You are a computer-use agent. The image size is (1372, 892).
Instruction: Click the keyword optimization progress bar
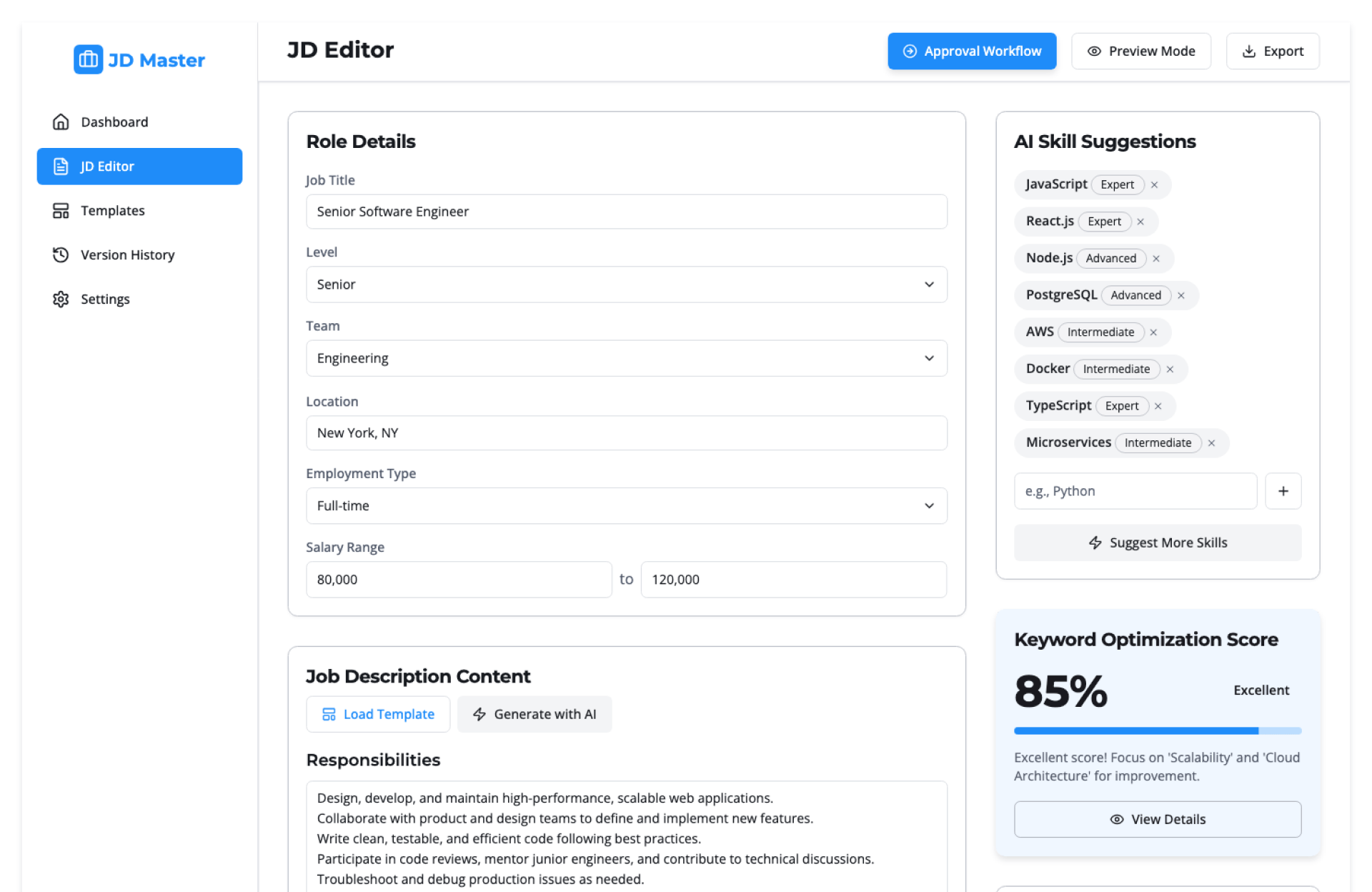click(x=1157, y=730)
